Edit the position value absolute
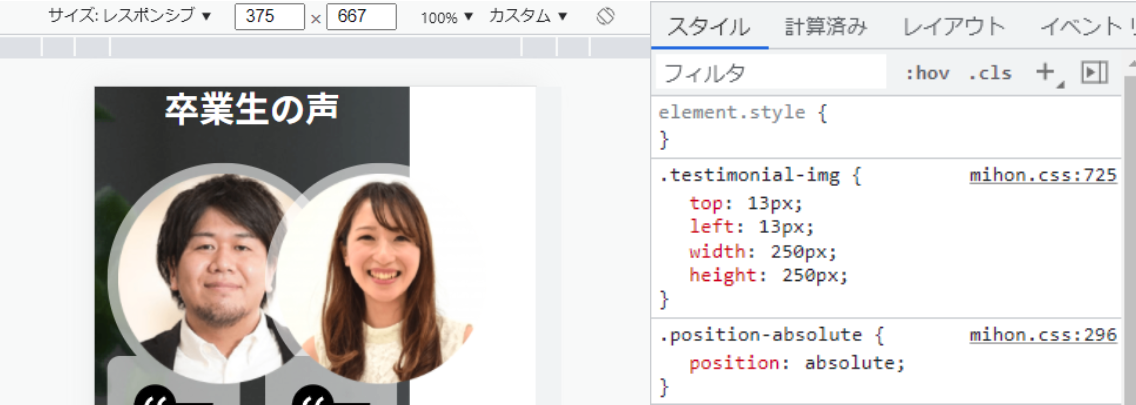 click(x=851, y=362)
